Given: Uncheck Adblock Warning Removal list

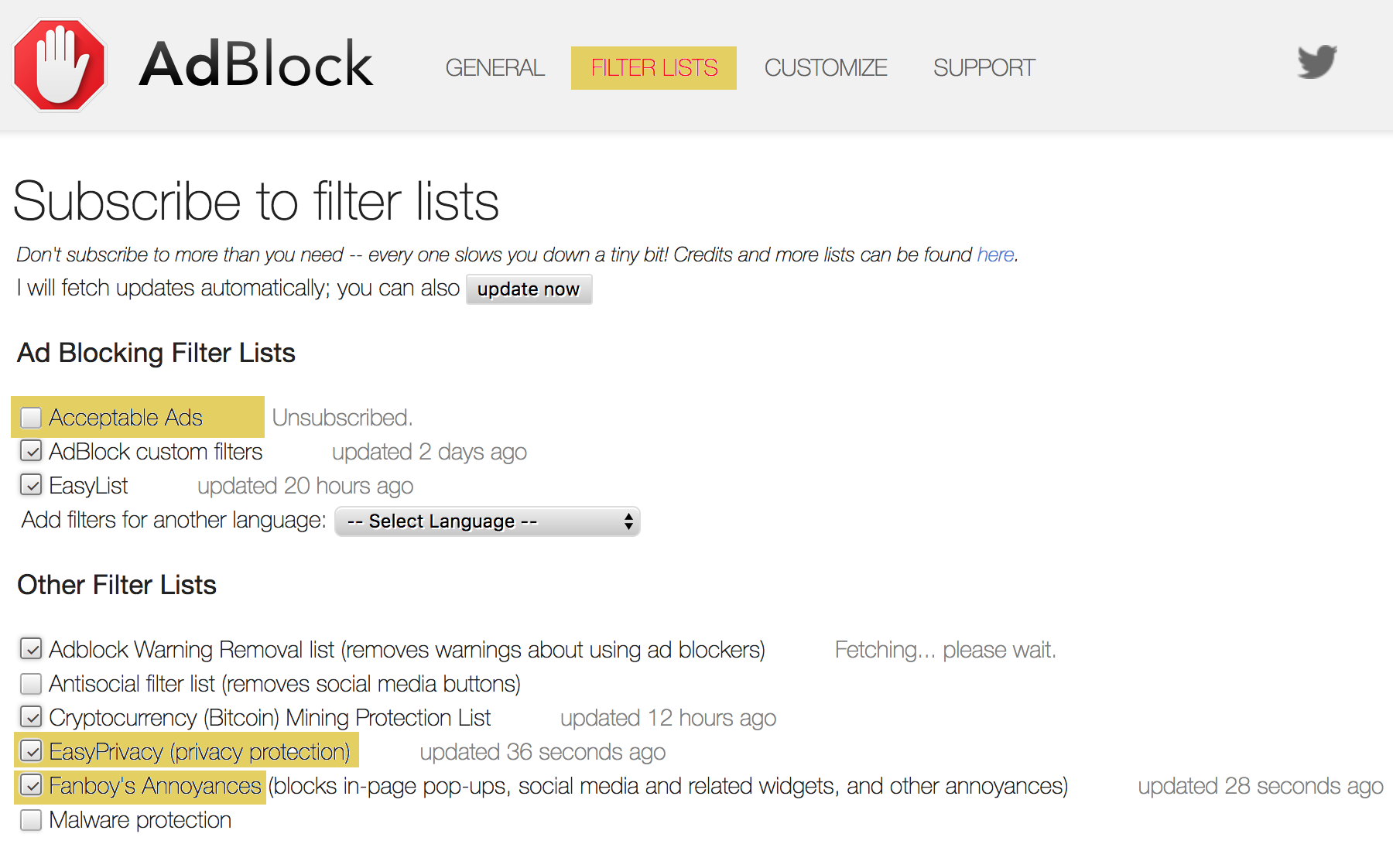Looking at the screenshot, I should click(31, 650).
